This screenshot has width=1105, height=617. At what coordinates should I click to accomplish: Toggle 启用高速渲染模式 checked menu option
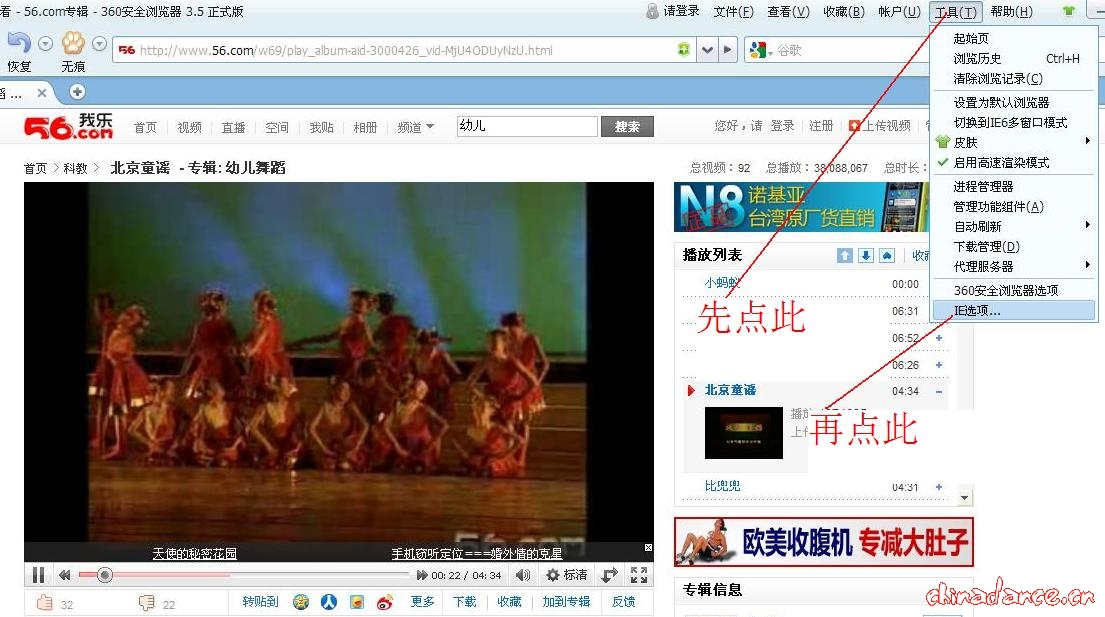coord(1001,162)
